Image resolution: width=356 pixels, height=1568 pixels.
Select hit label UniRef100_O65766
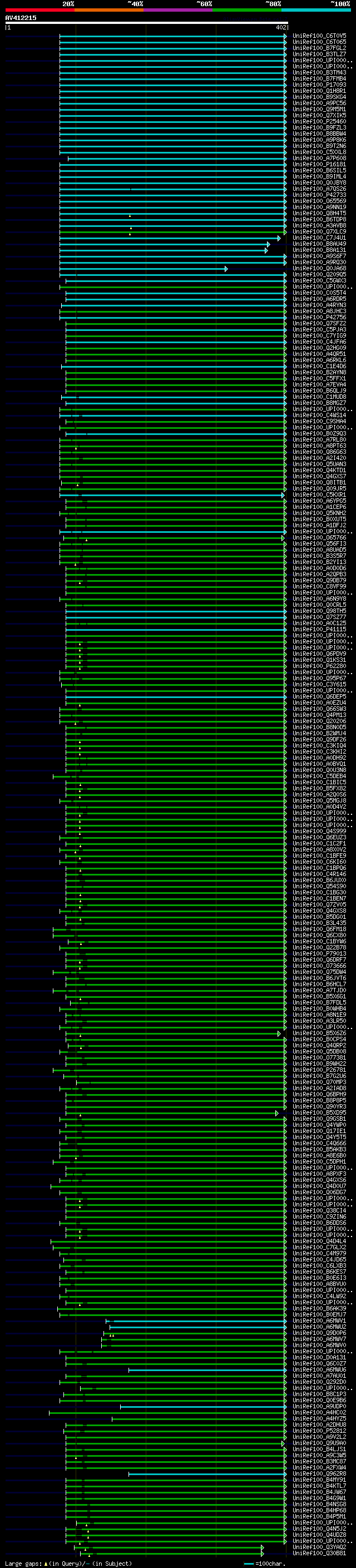click(319, 537)
